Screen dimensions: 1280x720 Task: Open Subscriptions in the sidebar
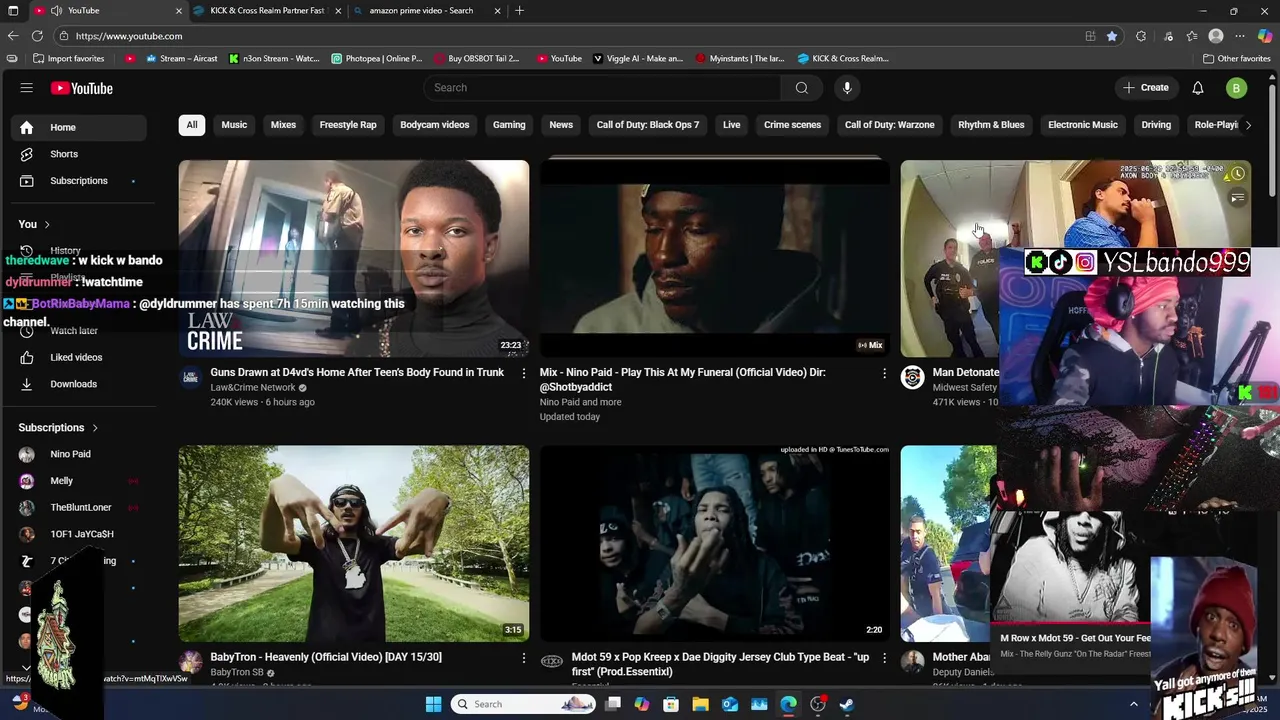tap(80, 181)
